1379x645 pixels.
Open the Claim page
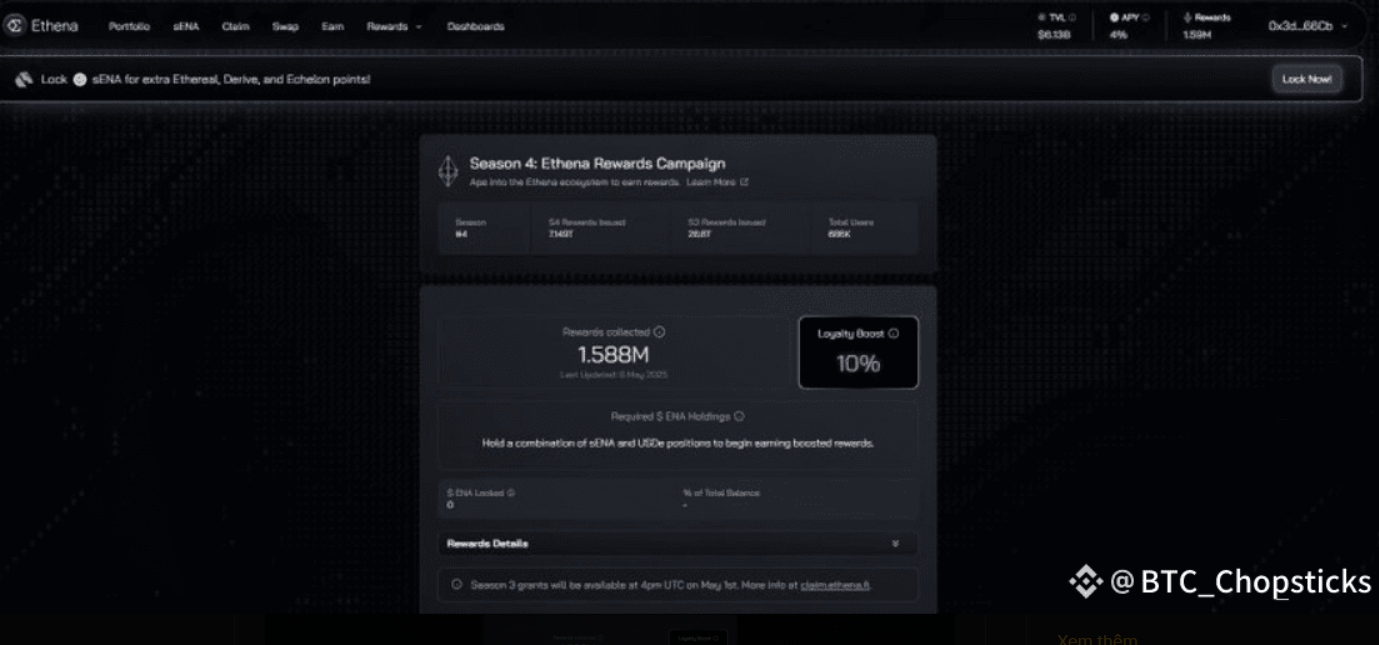236,27
